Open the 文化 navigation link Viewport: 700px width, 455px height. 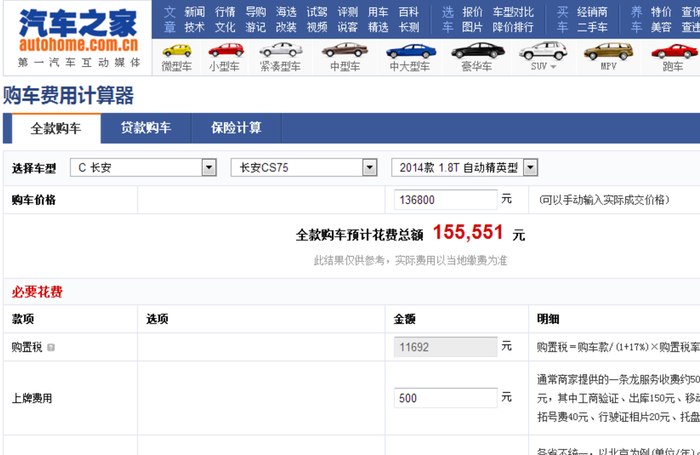click(x=225, y=27)
